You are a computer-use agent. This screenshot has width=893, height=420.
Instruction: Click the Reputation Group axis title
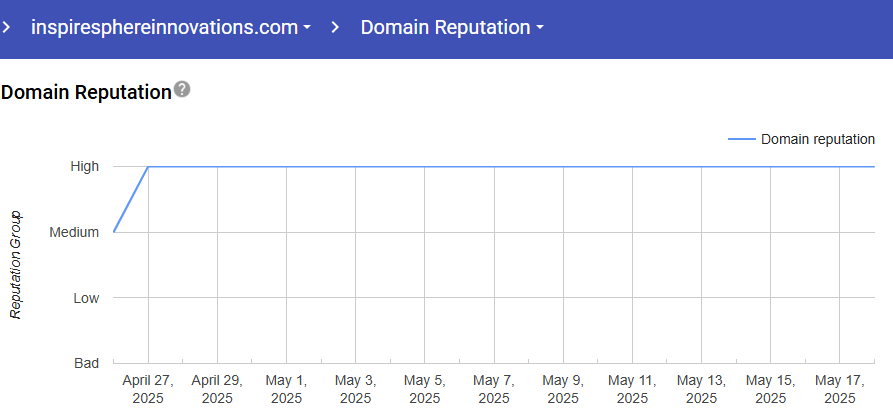[x=16, y=265]
